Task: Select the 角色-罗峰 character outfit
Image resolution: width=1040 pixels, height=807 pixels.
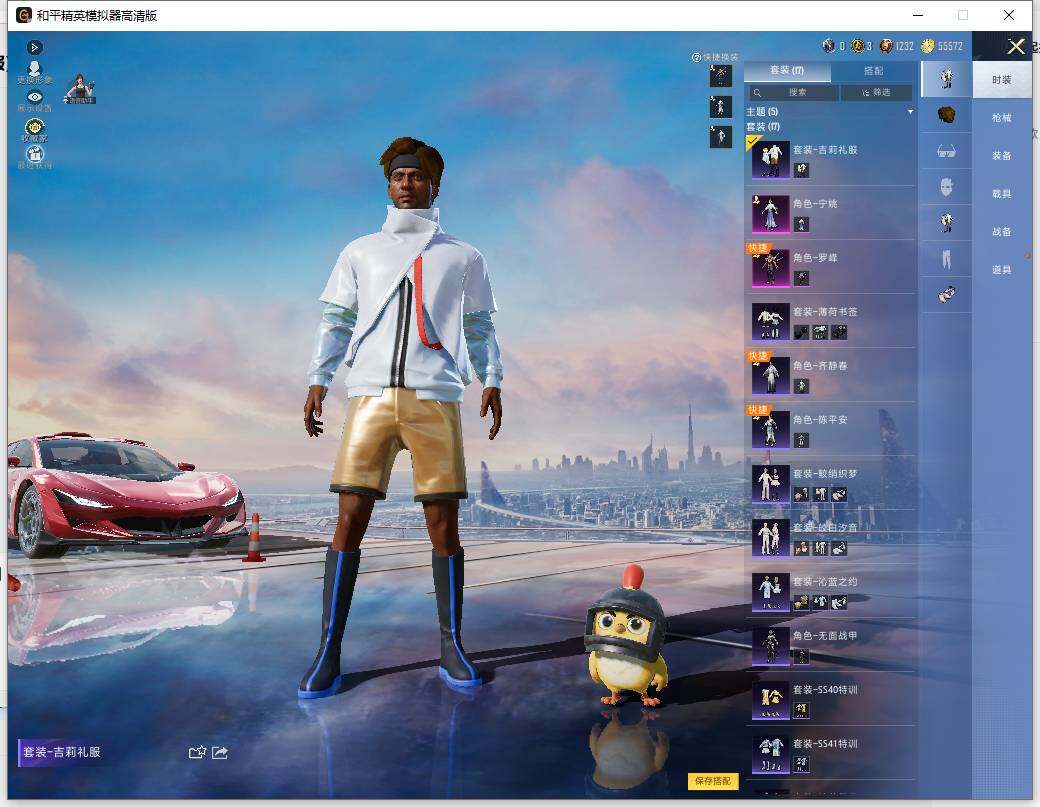Action: pyautogui.click(x=830, y=267)
